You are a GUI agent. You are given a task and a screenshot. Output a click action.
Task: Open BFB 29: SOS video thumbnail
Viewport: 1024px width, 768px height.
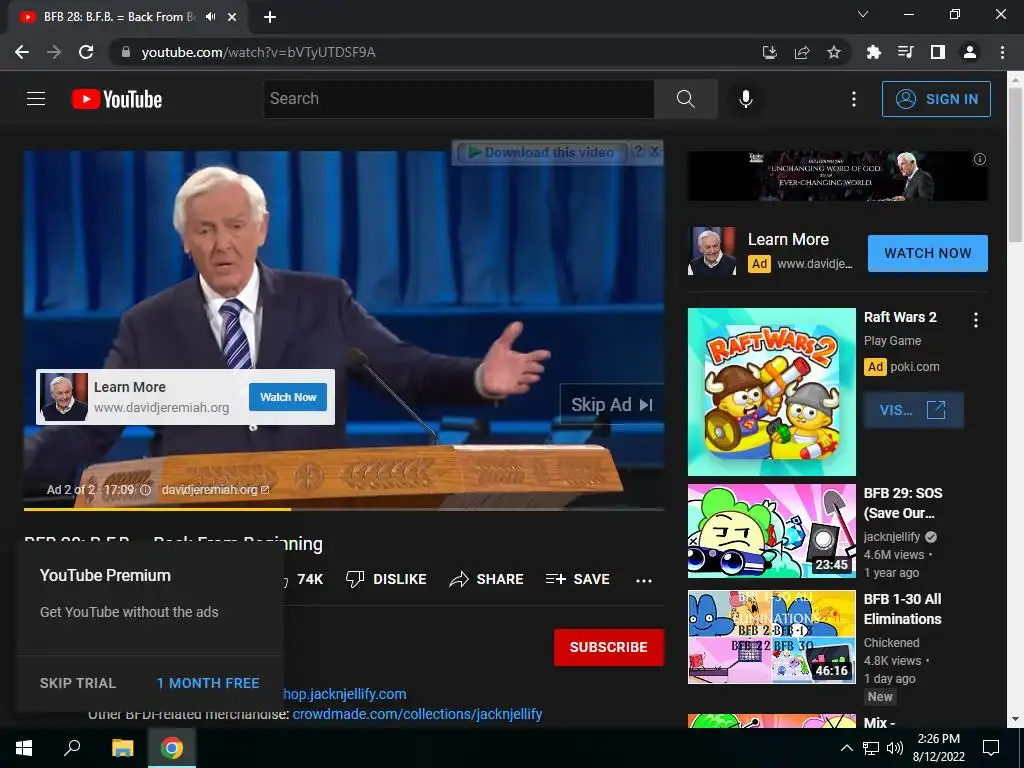point(771,531)
